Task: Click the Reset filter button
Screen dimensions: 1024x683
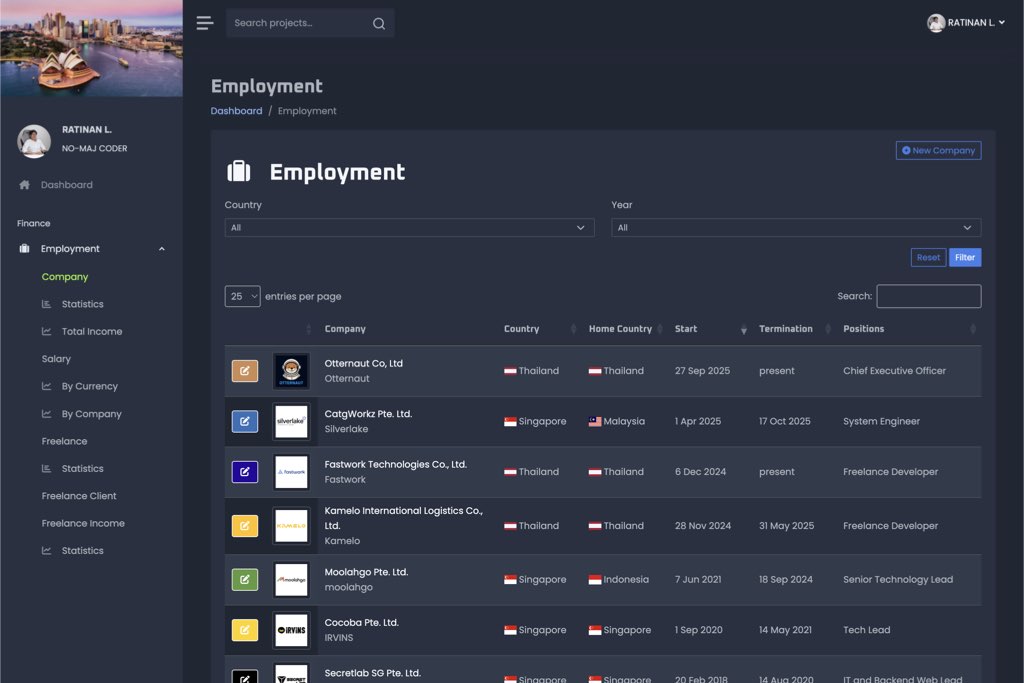Action: click(x=928, y=257)
